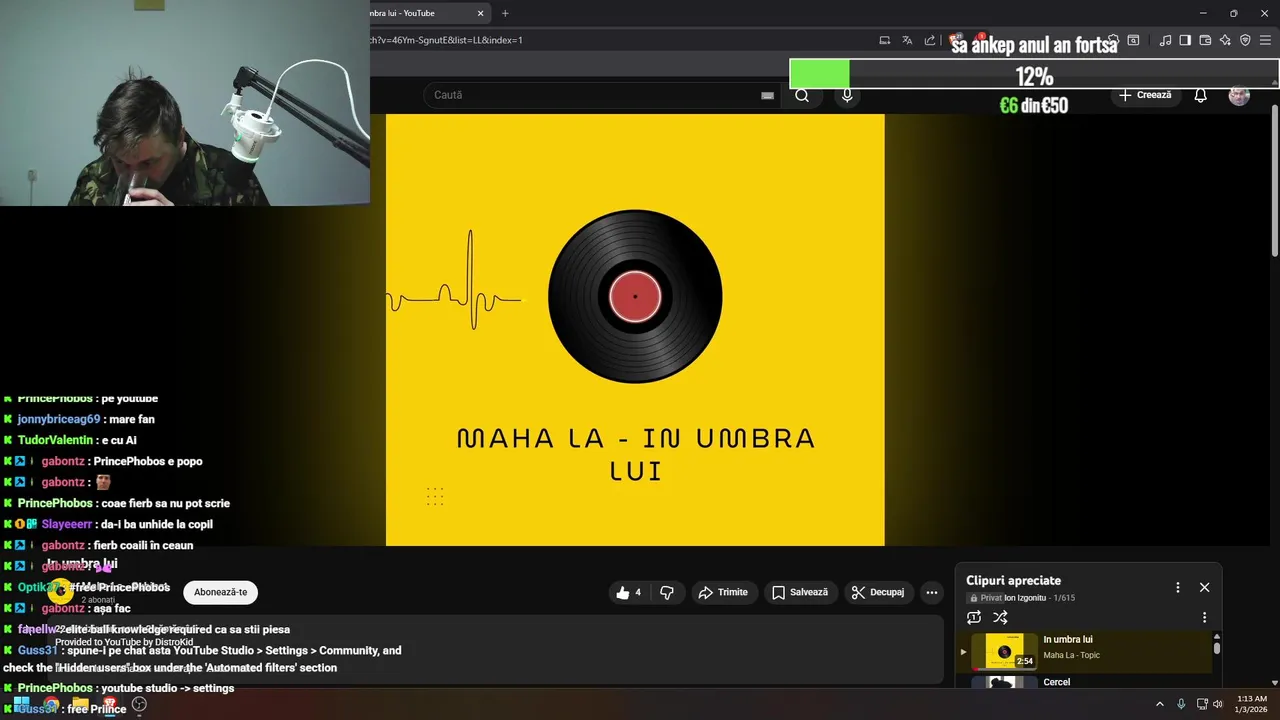Screen dimensions: 1280x720
Task: Click Maha La - Topic channel text
Action: coord(1071,655)
